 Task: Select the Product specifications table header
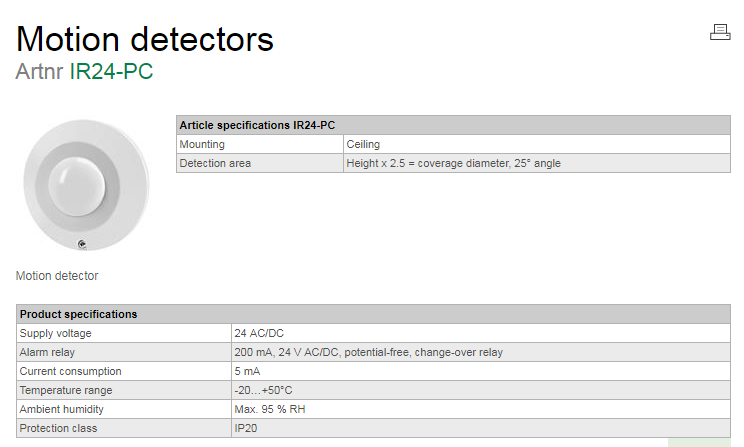(78, 314)
